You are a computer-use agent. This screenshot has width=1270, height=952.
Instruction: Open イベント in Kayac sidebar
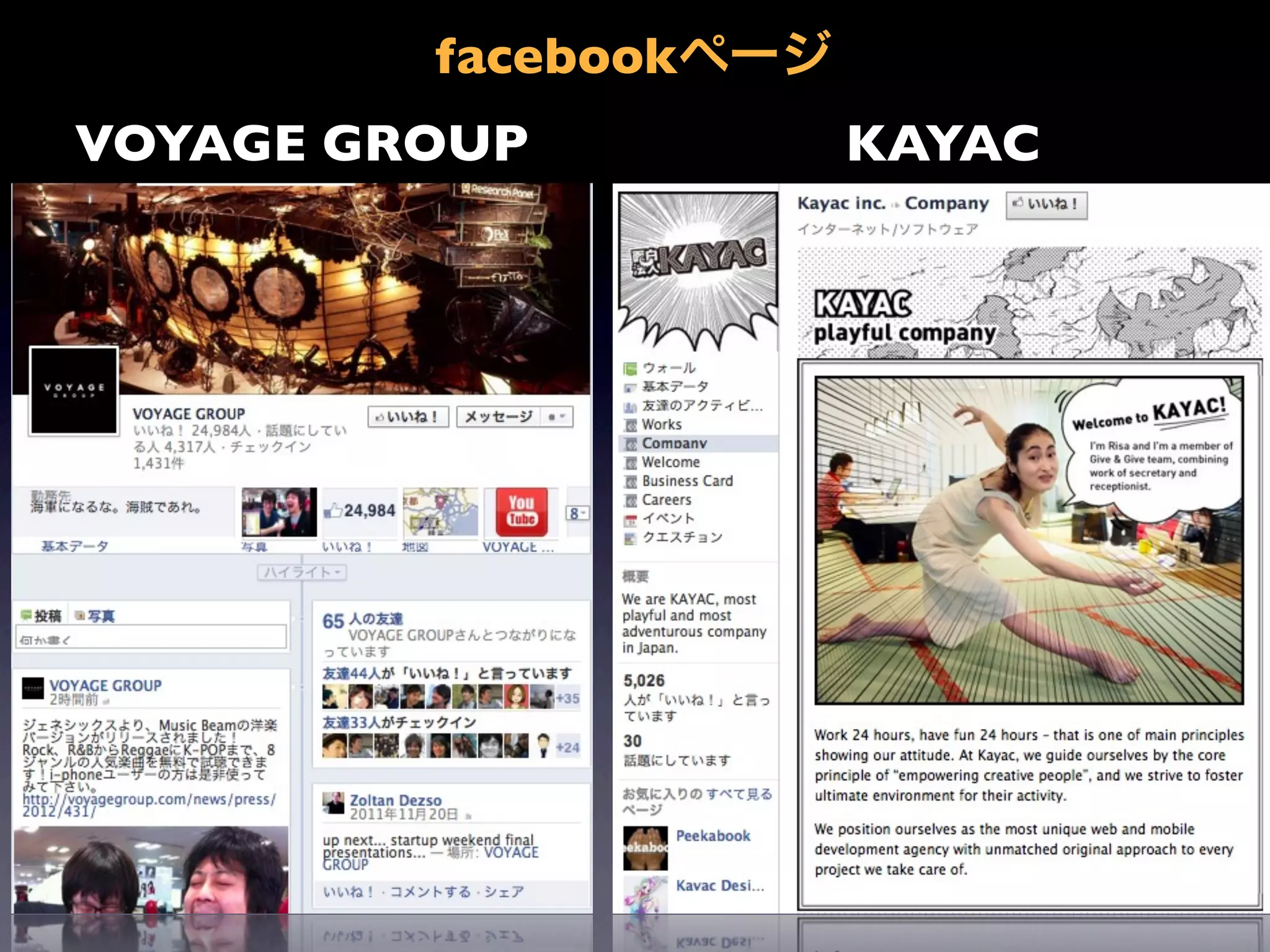pyautogui.click(x=668, y=518)
